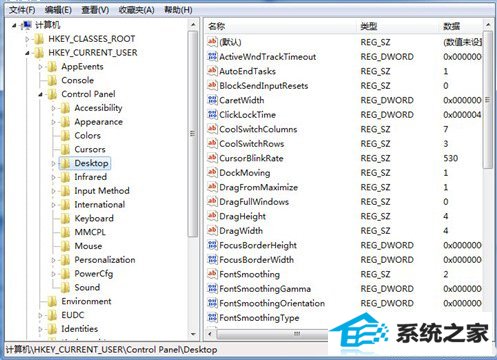Image resolution: width=497 pixels, height=360 pixels.
Task: Click the string icon of AutoEndTasks
Action: 212,71
